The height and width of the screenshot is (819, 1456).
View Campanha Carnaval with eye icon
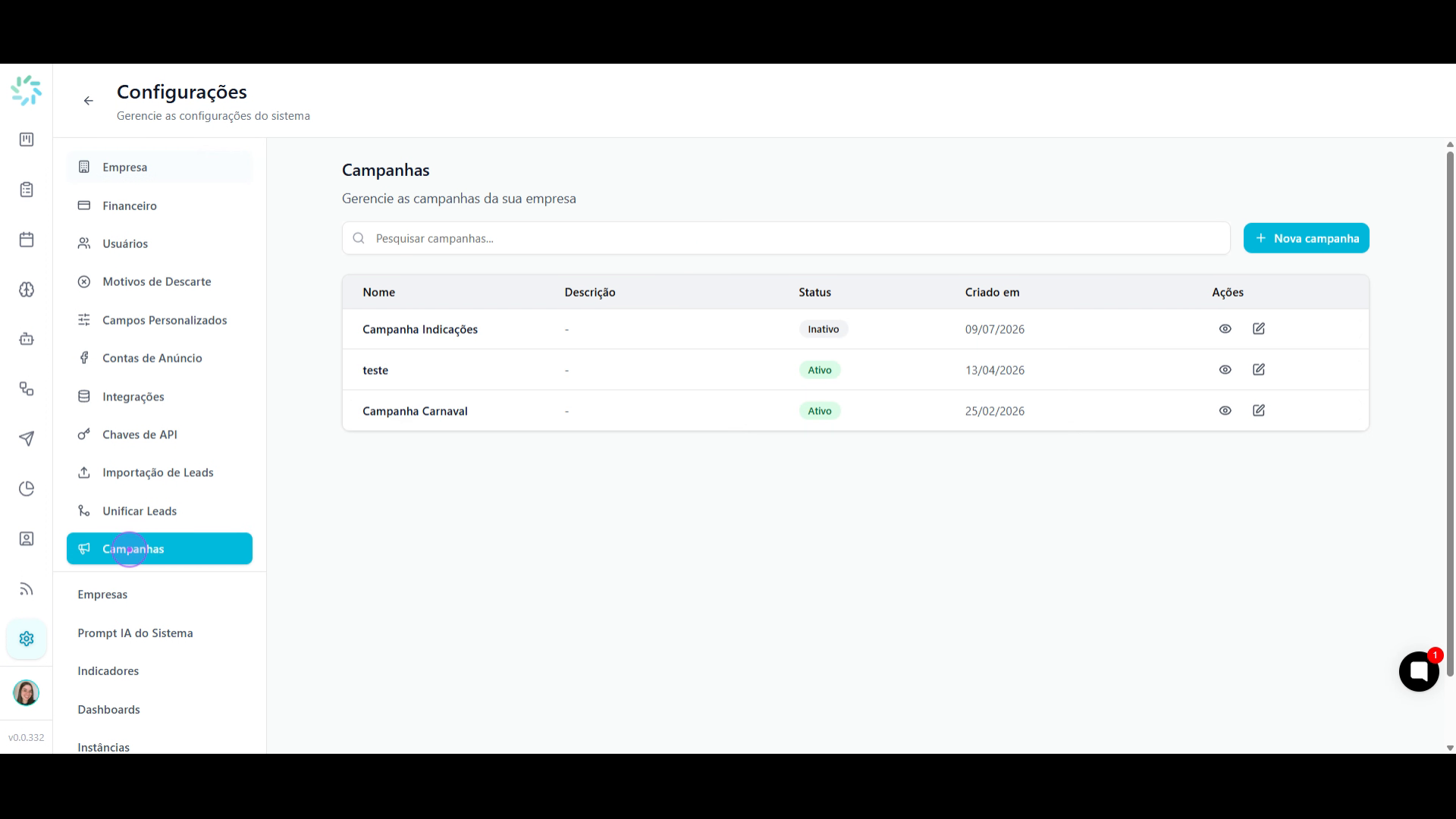tap(1225, 411)
